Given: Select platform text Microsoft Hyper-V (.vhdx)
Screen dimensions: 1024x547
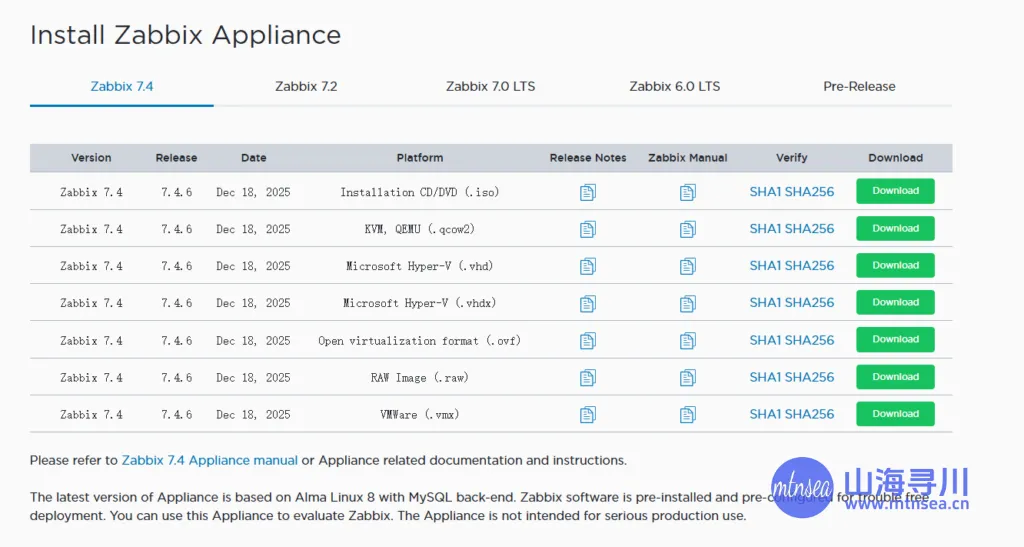Looking at the screenshot, I should pos(420,304).
